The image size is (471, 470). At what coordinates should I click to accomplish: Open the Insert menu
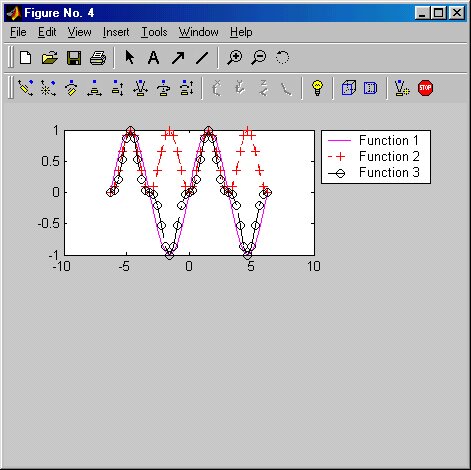point(116,32)
